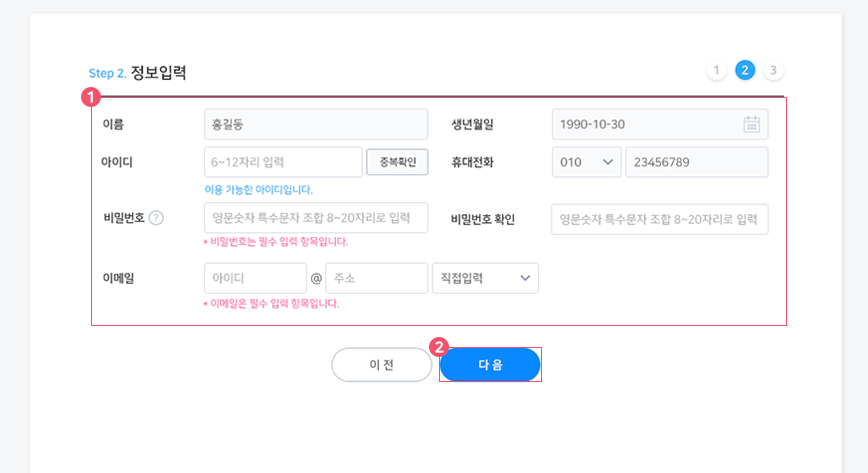This screenshot has width=868, height=473.
Task: Click the 이전 previous button
Action: [381, 364]
